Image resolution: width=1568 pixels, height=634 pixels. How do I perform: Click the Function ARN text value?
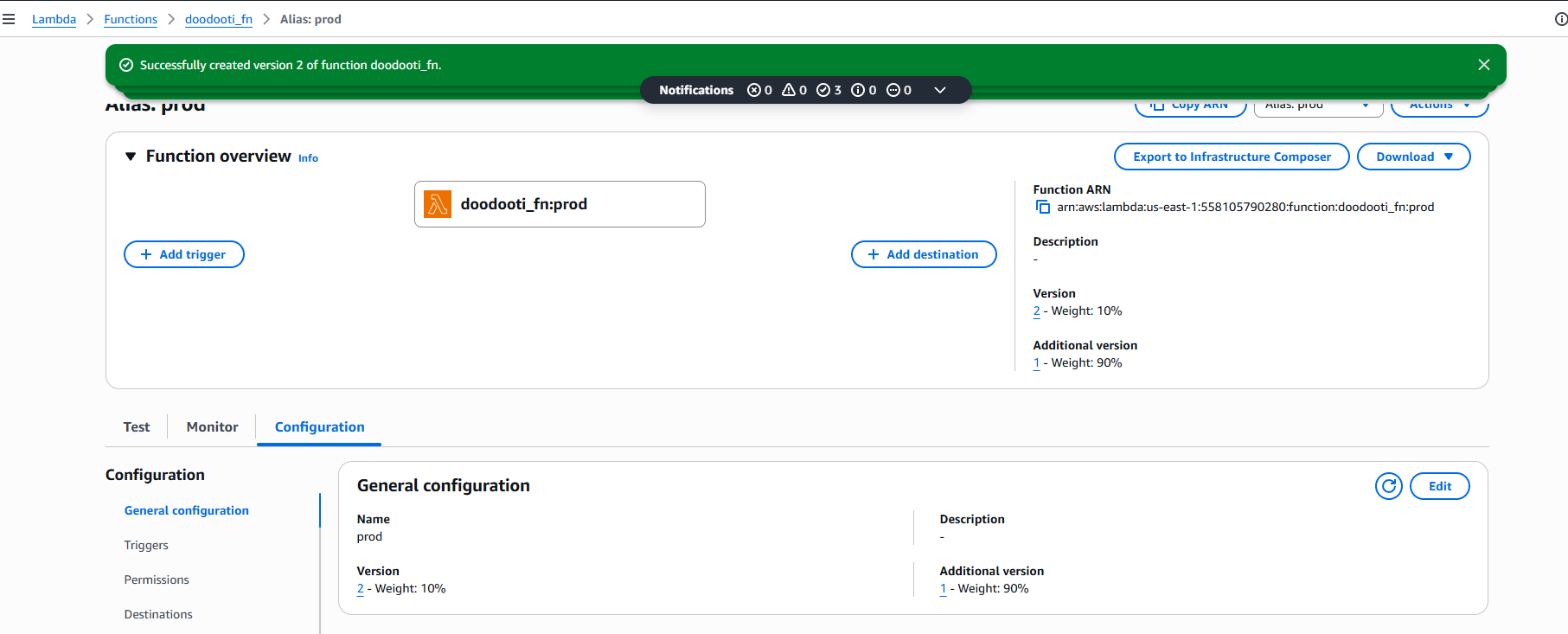(1245, 208)
